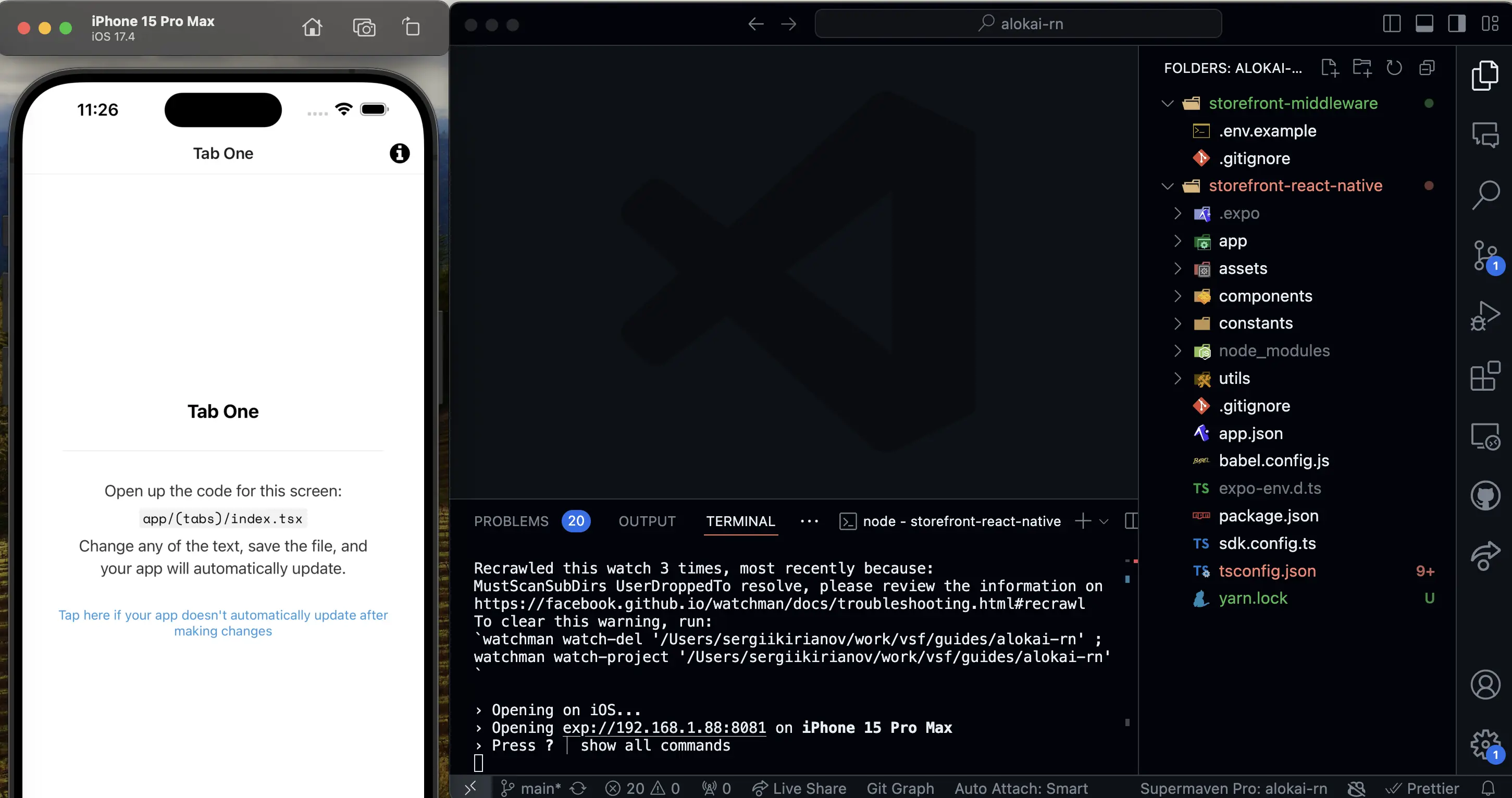1512x798 pixels.
Task: Open the Search view in the activity bar
Action: [1485, 196]
